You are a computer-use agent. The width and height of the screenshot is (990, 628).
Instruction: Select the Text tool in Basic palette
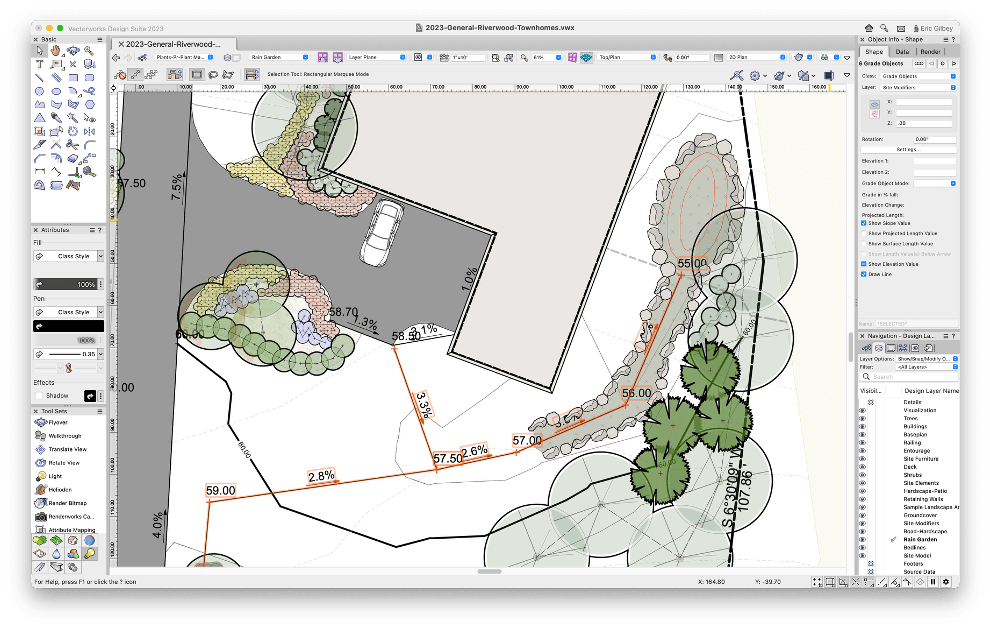pos(40,63)
